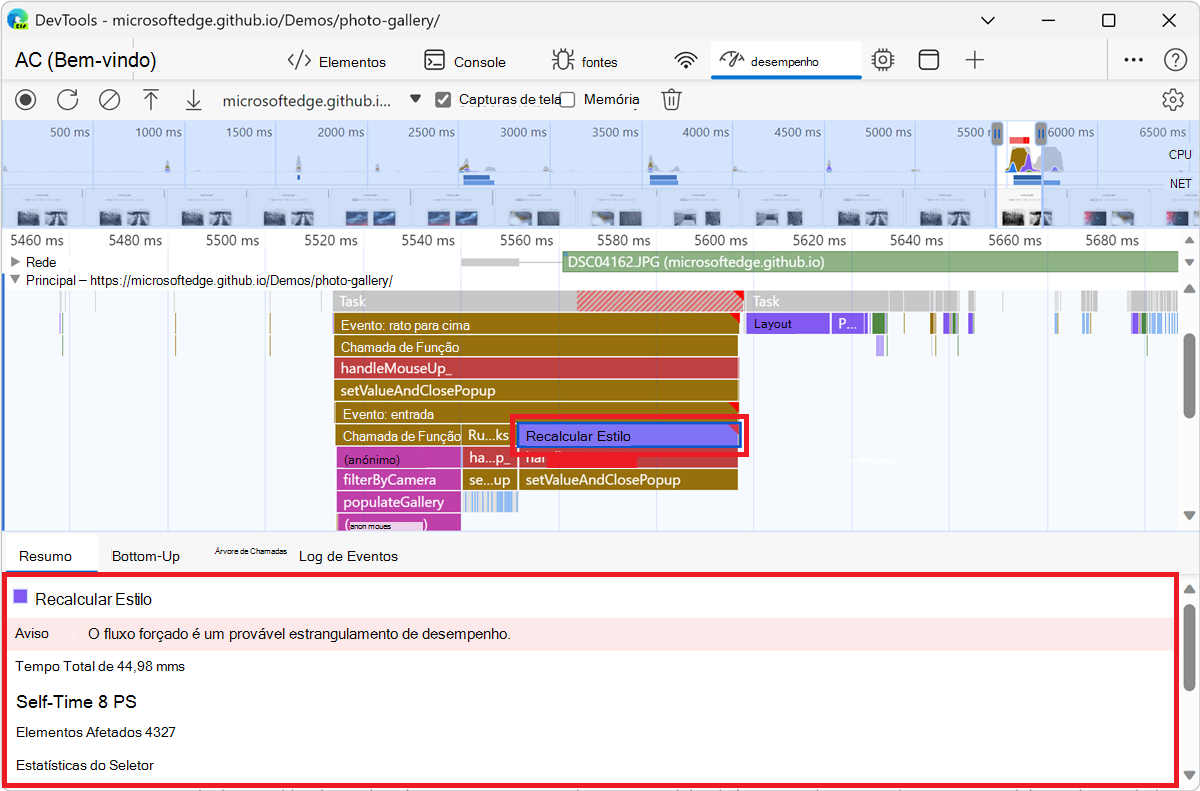Viewport: 1200px width, 791px height.
Task: Clear the performance recording
Action: (x=109, y=100)
